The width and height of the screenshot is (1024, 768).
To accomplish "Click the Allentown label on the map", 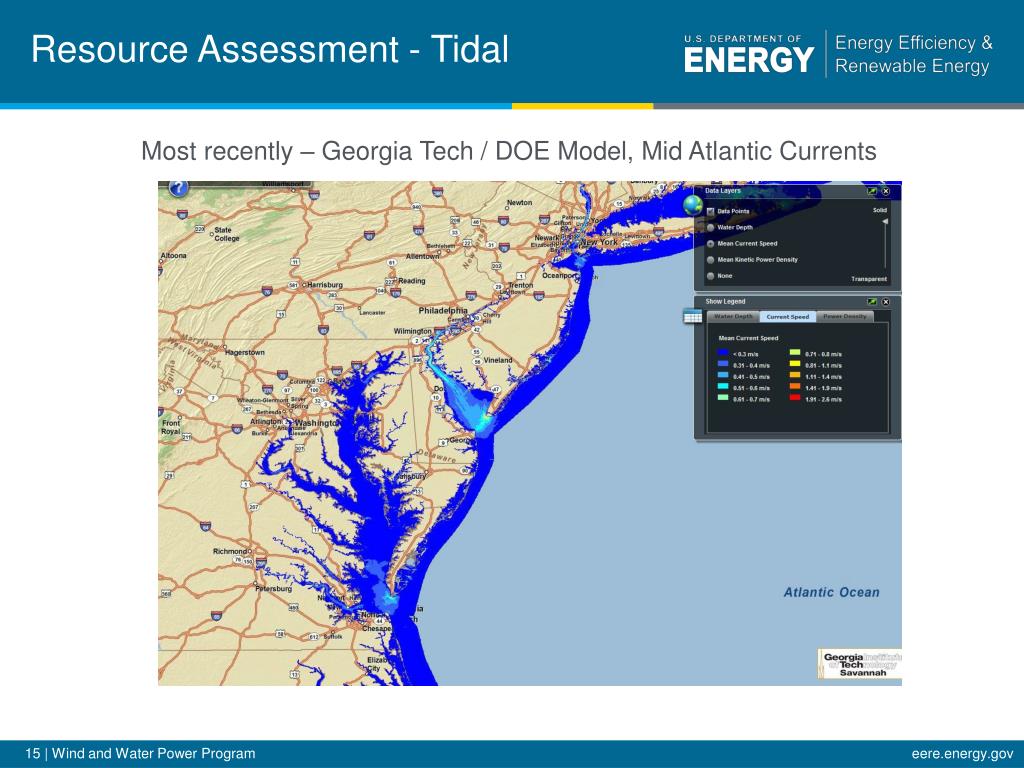I will coord(423,257).
